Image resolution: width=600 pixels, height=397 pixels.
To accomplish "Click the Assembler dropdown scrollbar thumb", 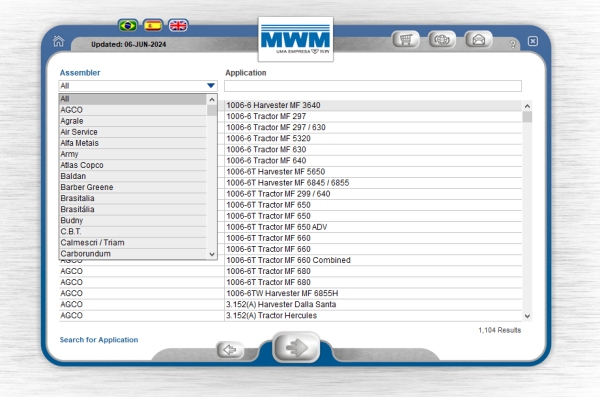I will [212, 111].
